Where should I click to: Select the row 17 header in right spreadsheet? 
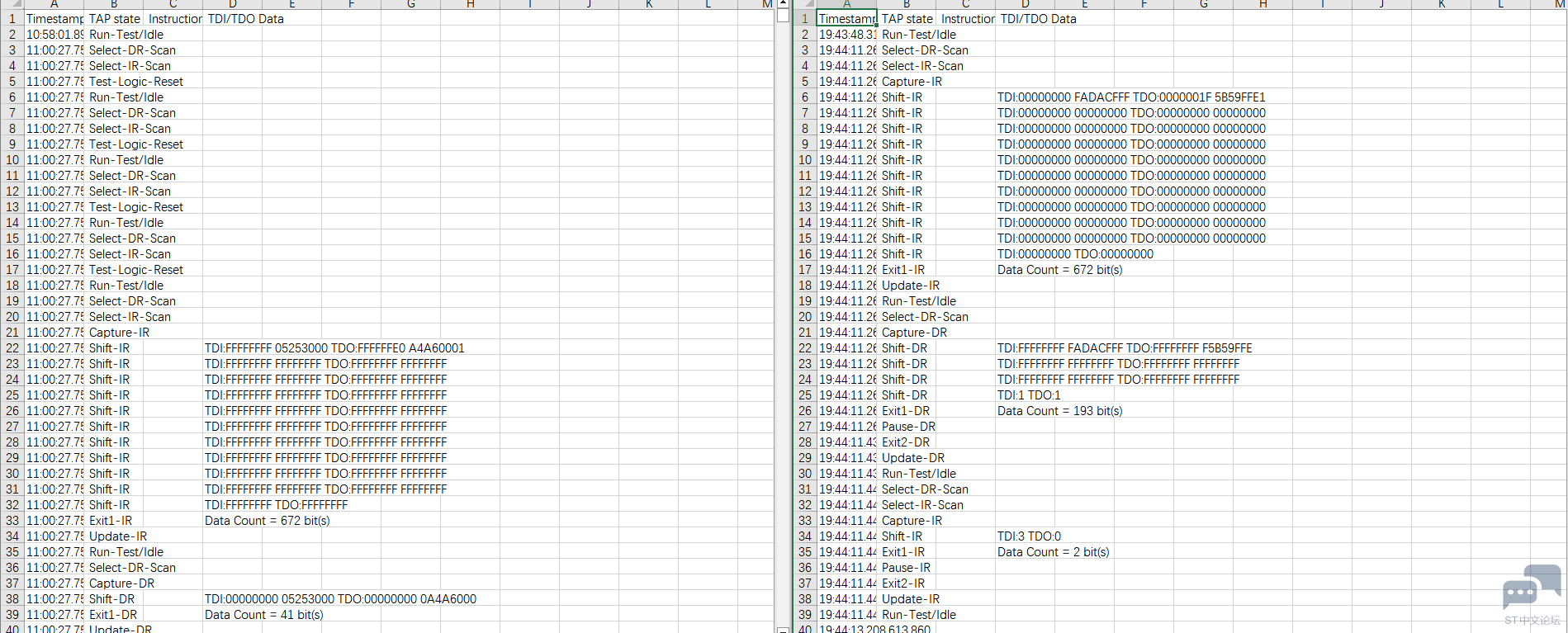click(x=805, y=269)
